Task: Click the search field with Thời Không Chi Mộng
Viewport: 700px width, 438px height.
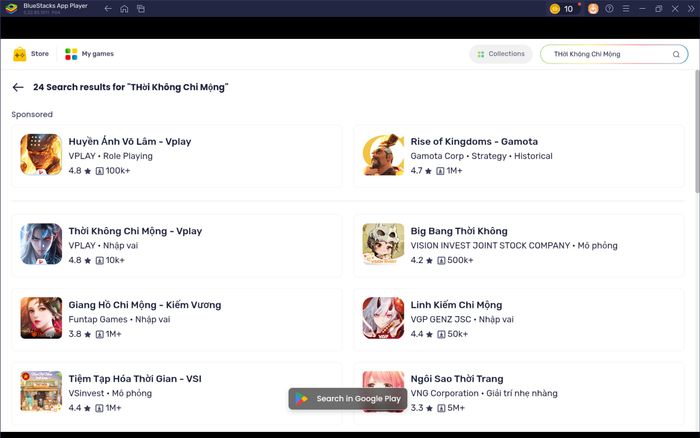Action: 614,54
